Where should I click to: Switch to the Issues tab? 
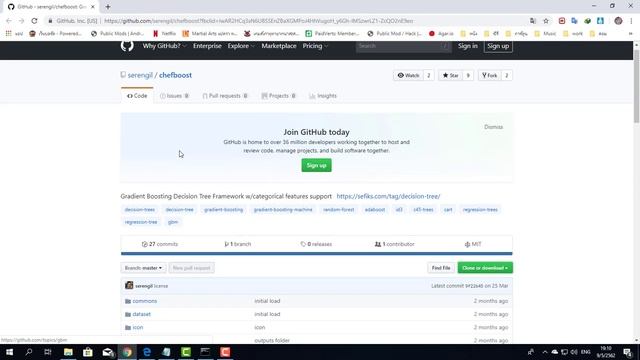click(x=174, y=96)
